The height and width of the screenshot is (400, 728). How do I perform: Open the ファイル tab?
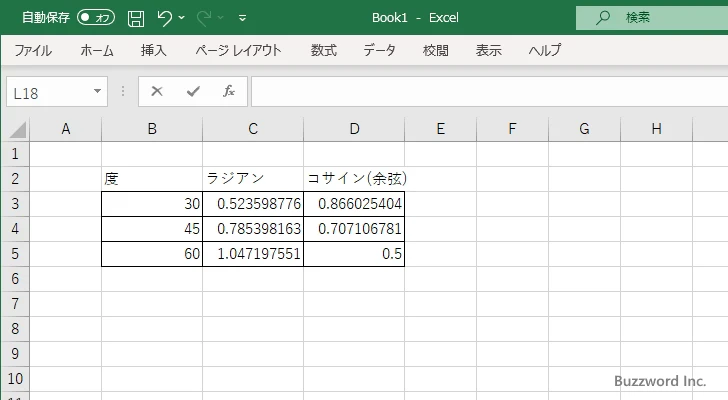33,50
